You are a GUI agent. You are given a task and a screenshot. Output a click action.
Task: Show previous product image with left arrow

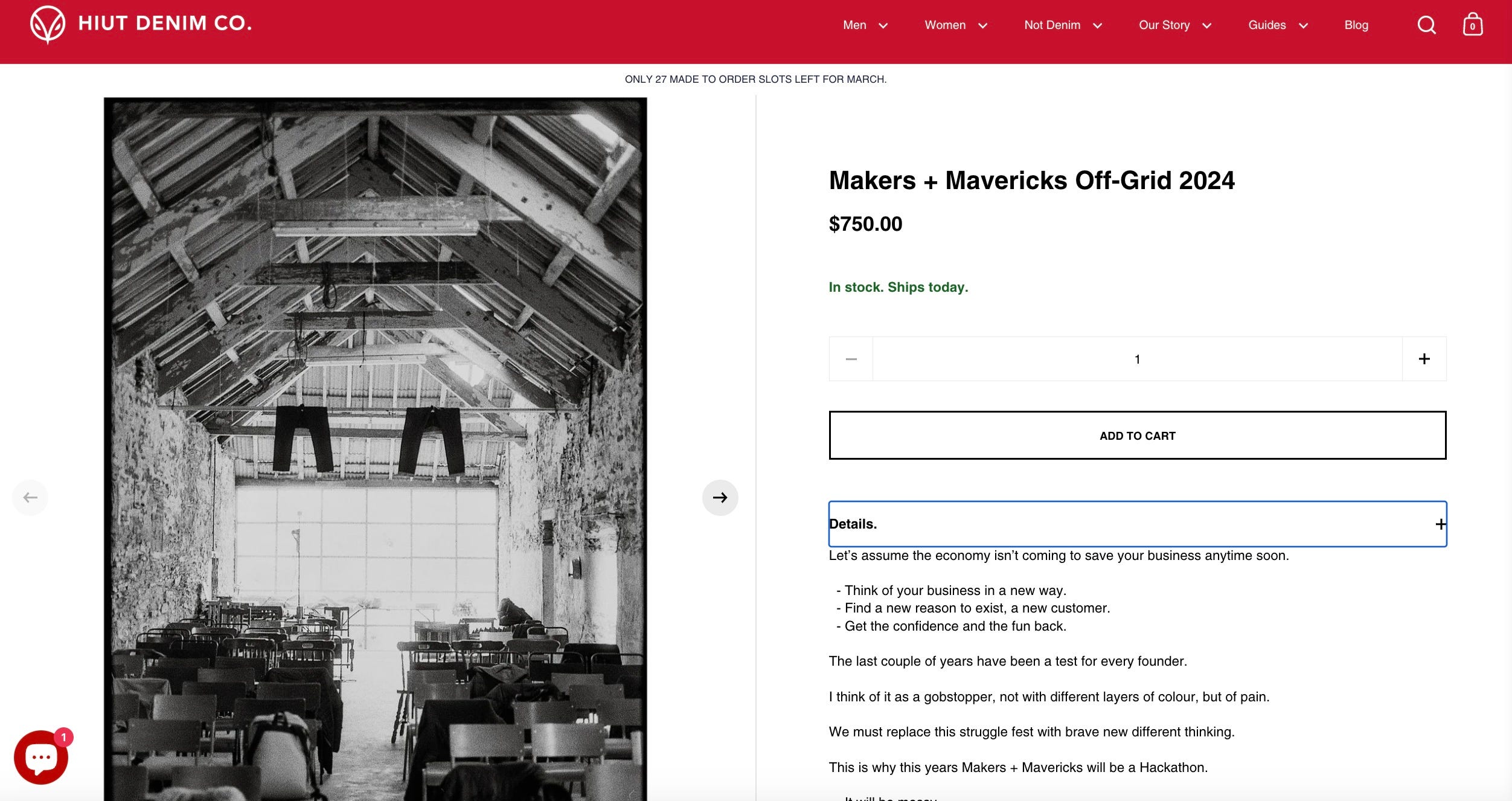pos(30,498)
